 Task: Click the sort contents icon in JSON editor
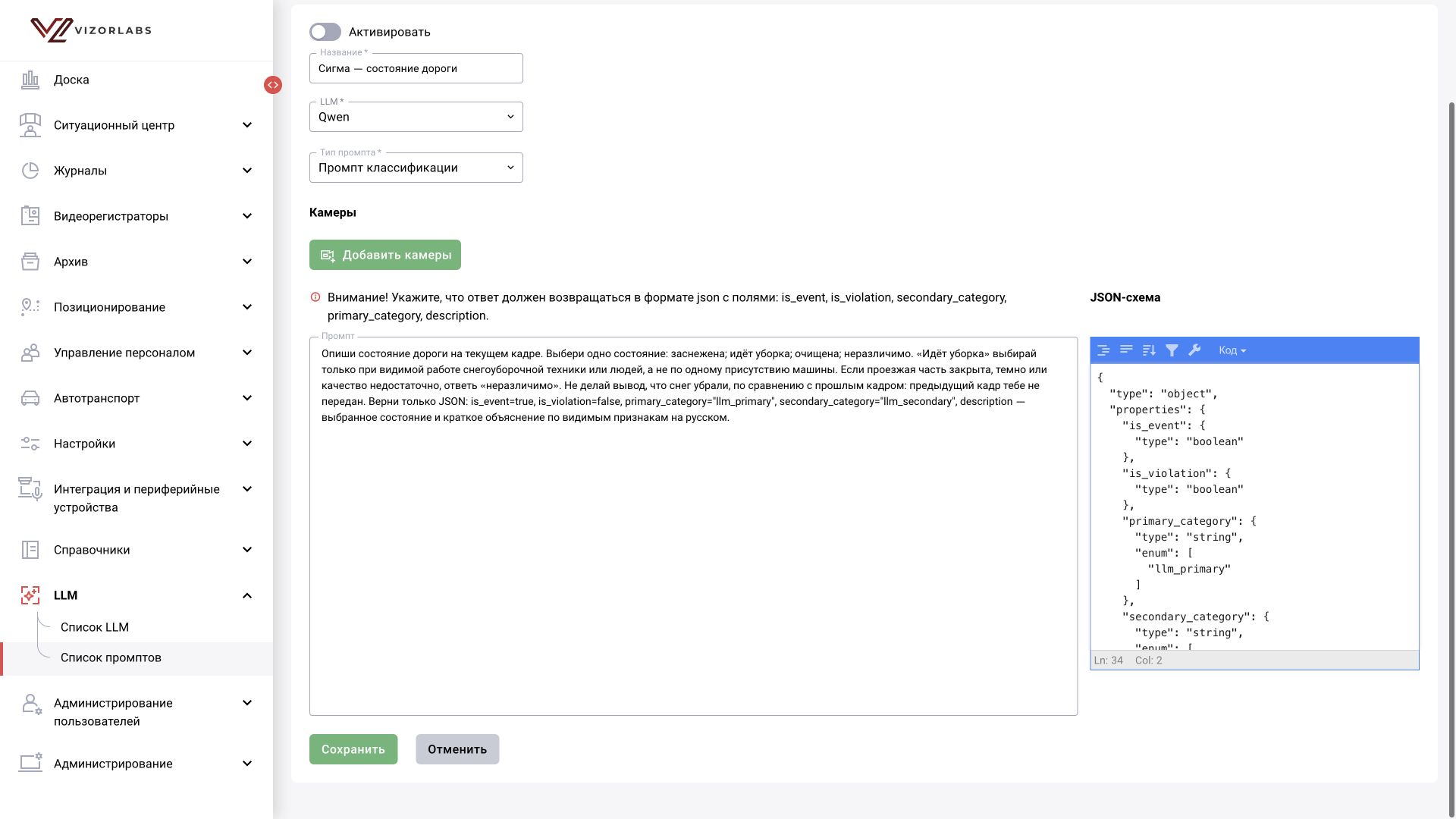coord(1149,350)
